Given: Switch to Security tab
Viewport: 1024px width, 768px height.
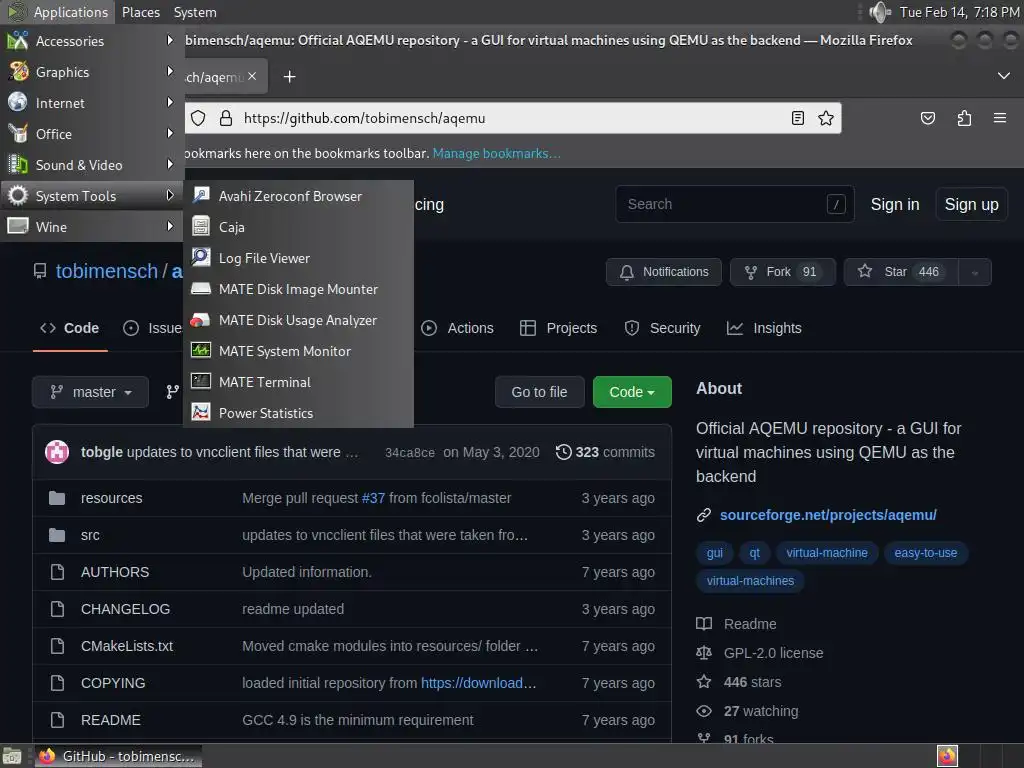Looking at the screenshot, I should click(663, 328).
